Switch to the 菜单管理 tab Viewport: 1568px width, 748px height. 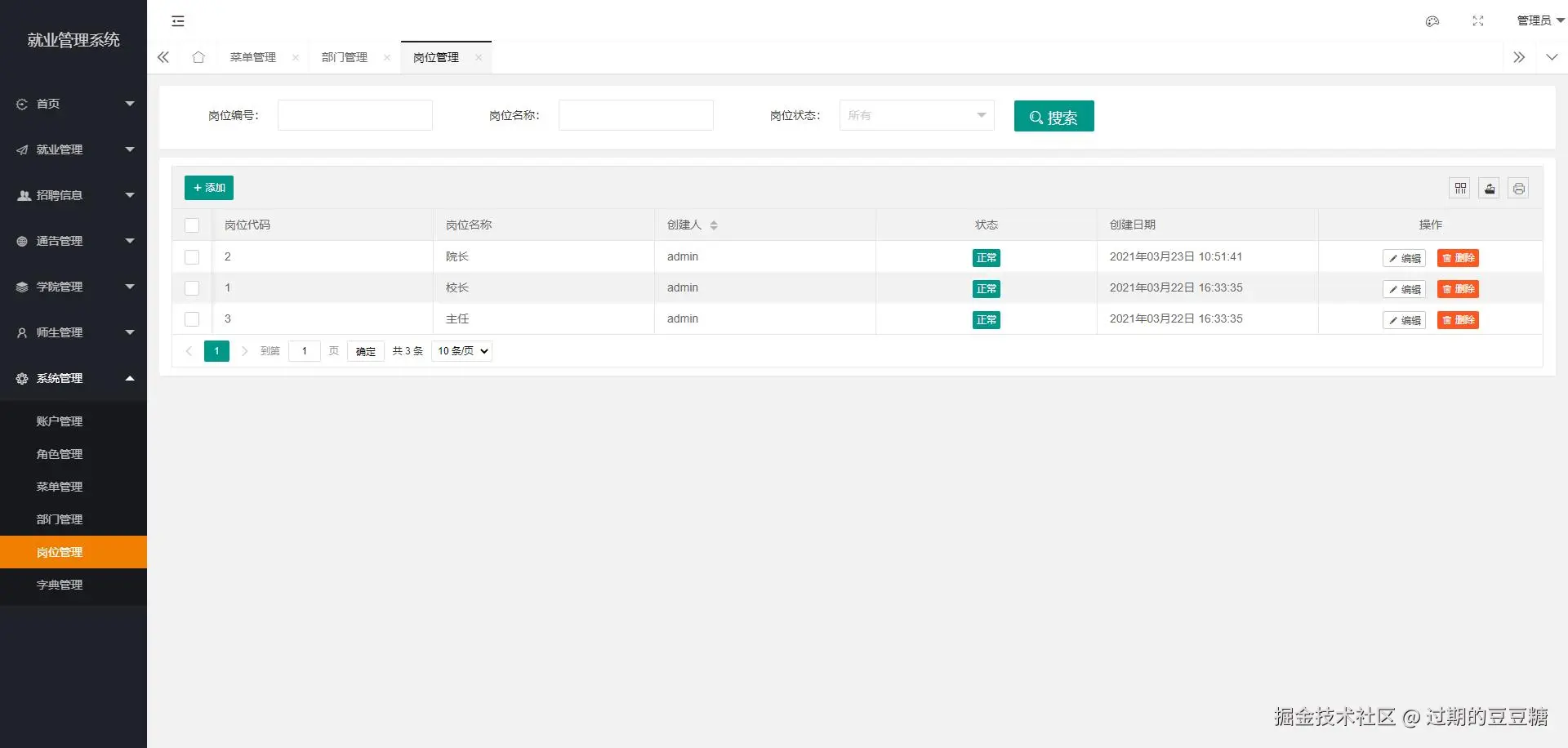(x=253, y=57)
